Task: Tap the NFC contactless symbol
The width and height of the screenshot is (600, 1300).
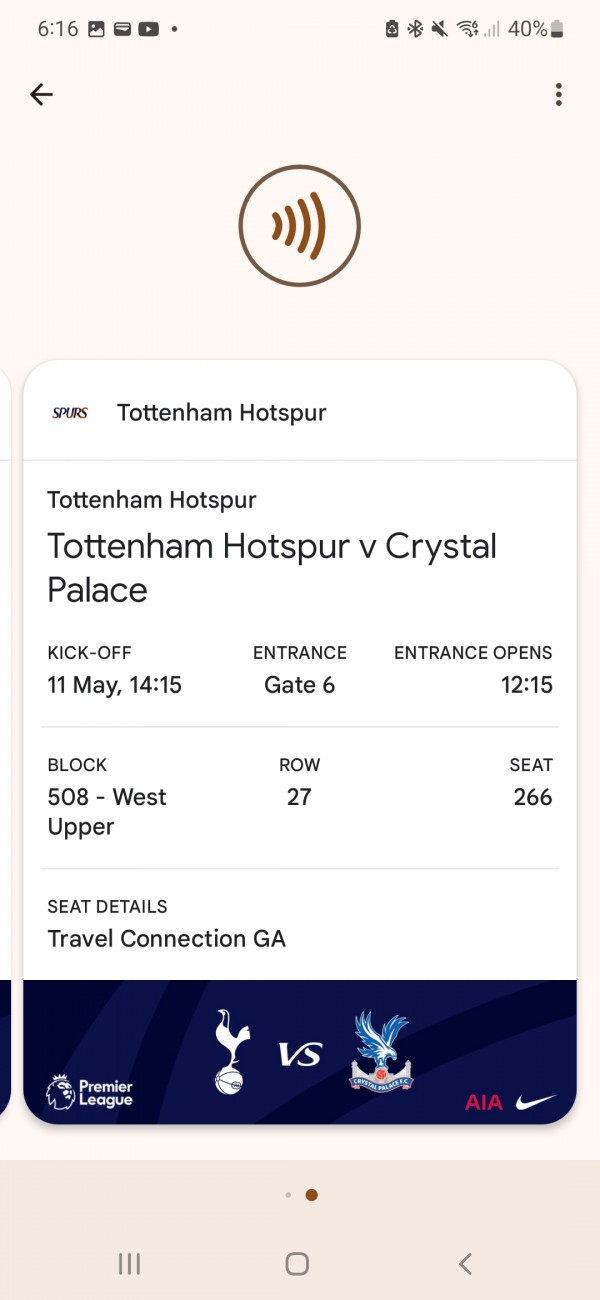Action: click(299, 227)
